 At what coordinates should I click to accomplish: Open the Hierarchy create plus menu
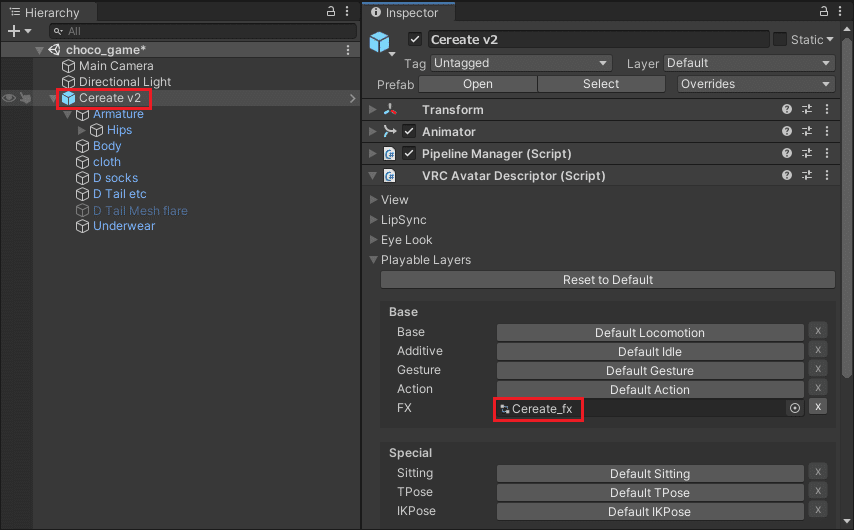point(19,31)
